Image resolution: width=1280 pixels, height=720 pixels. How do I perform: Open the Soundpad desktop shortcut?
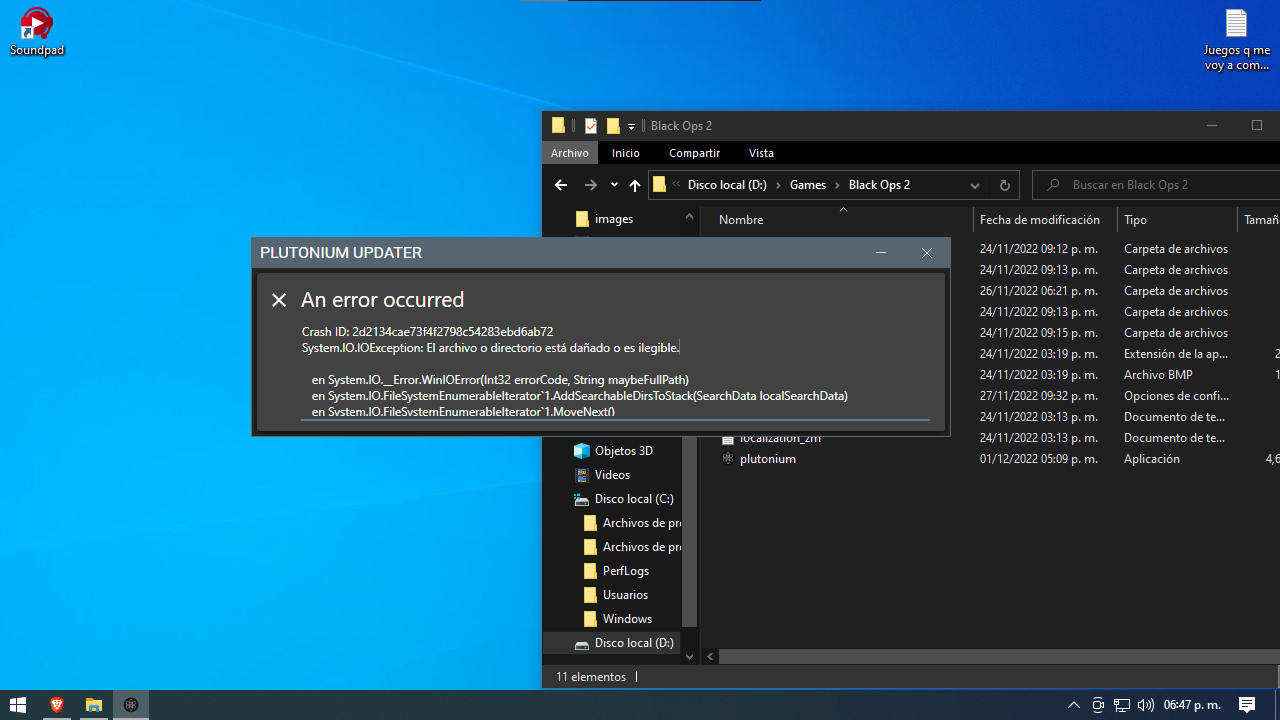tap(37, 32)
